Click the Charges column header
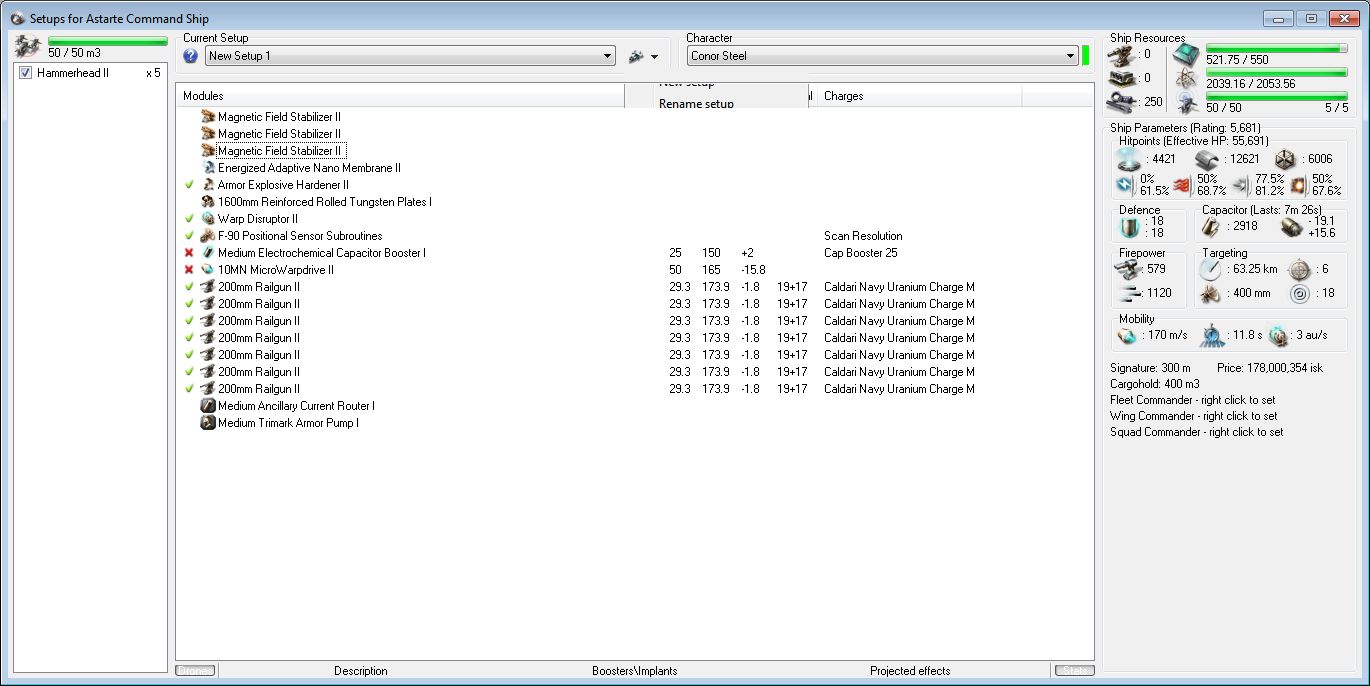Image resolution: width=1370 pixels, height=686 pixels. click(920, 96)
